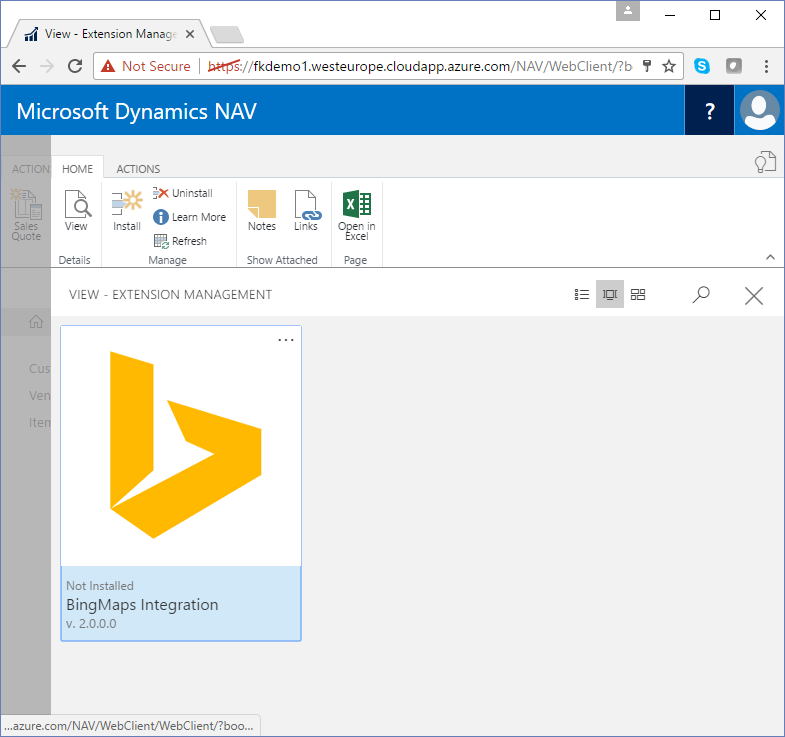This screenshot has width=785, height=737.
Task: Switch to small tiles grid view
Action: 638,294
